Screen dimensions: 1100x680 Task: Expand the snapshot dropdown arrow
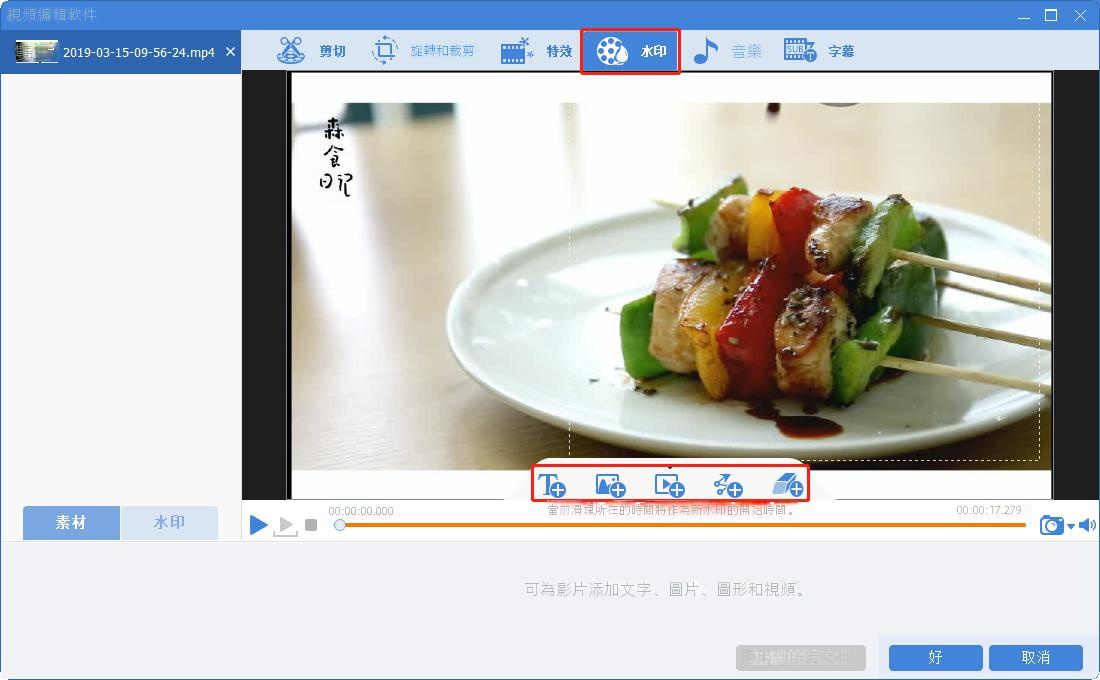click(1071, 526)
